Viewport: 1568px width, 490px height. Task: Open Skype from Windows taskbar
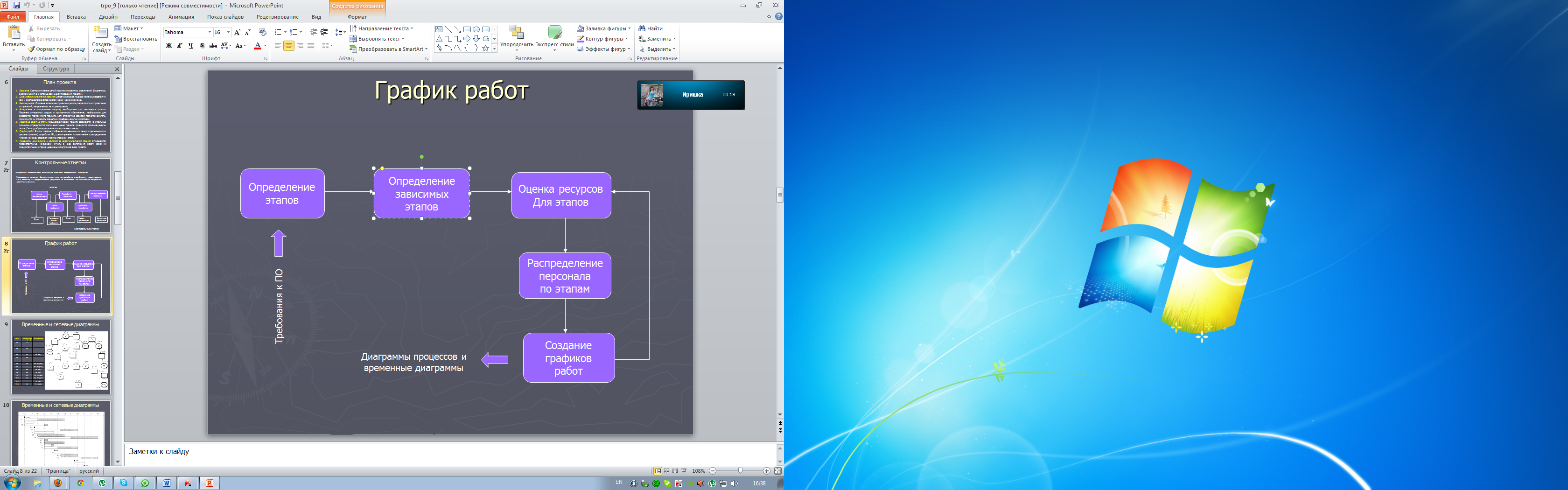pyautogui.click(x=124, y=483)
